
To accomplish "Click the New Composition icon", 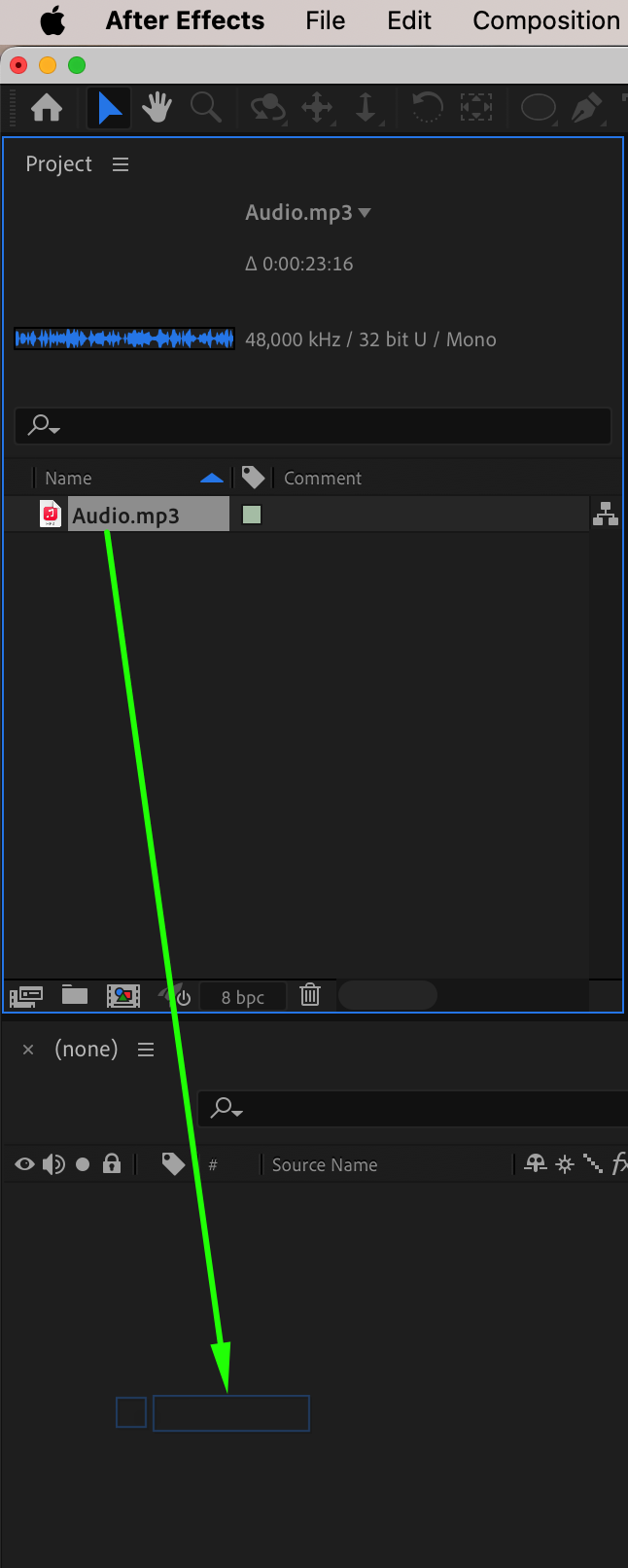I will tap(123, 995).
